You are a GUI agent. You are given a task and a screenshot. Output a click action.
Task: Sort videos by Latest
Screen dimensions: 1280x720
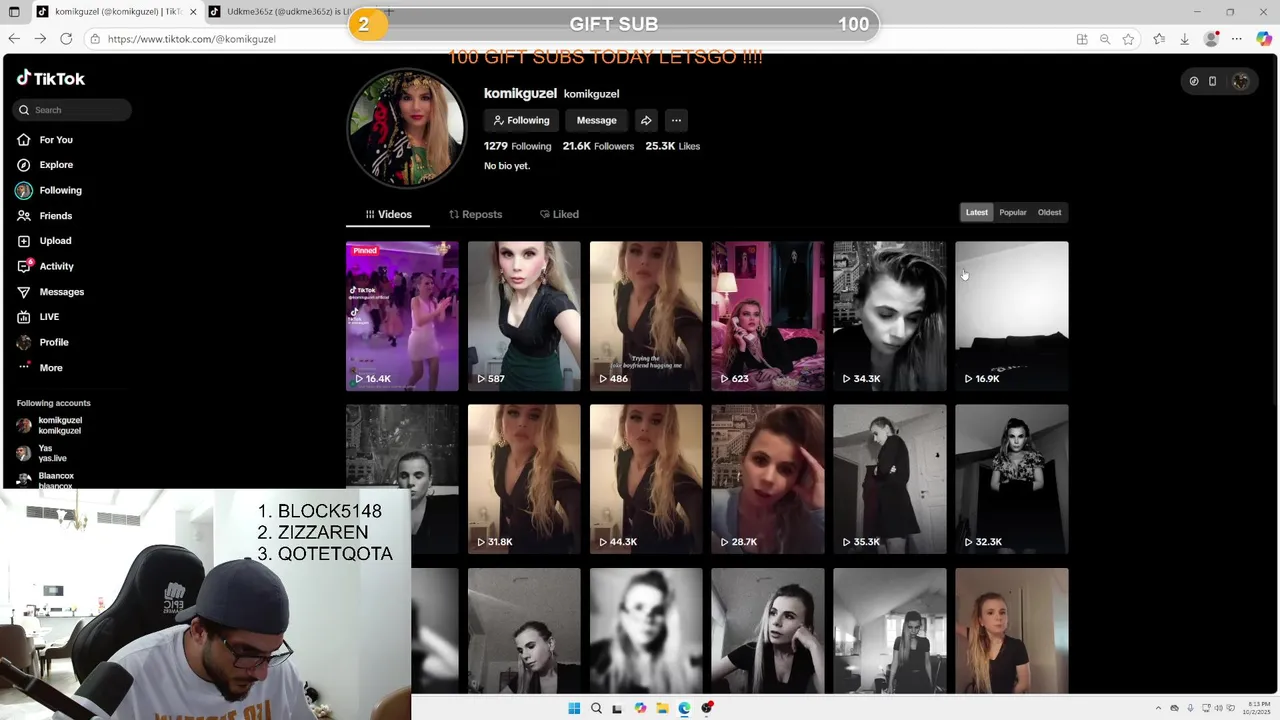click(977, 212)
